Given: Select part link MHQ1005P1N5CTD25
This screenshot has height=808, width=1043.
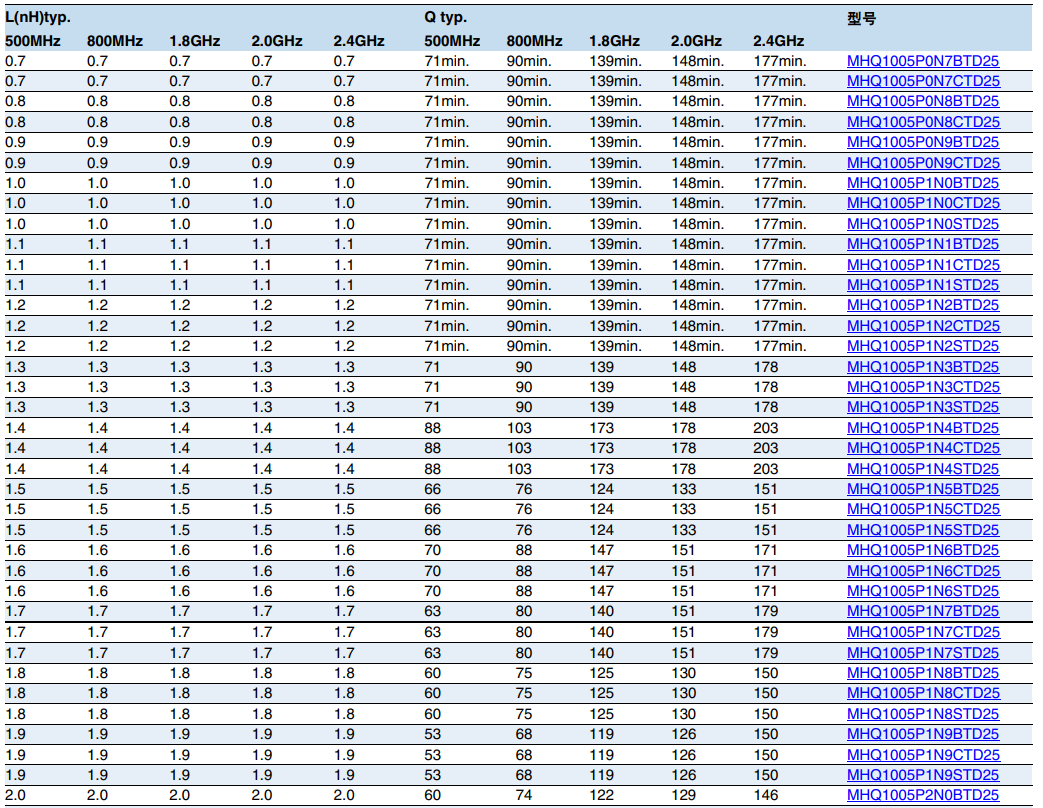Looking at the screenshot, I should point(923,509).
